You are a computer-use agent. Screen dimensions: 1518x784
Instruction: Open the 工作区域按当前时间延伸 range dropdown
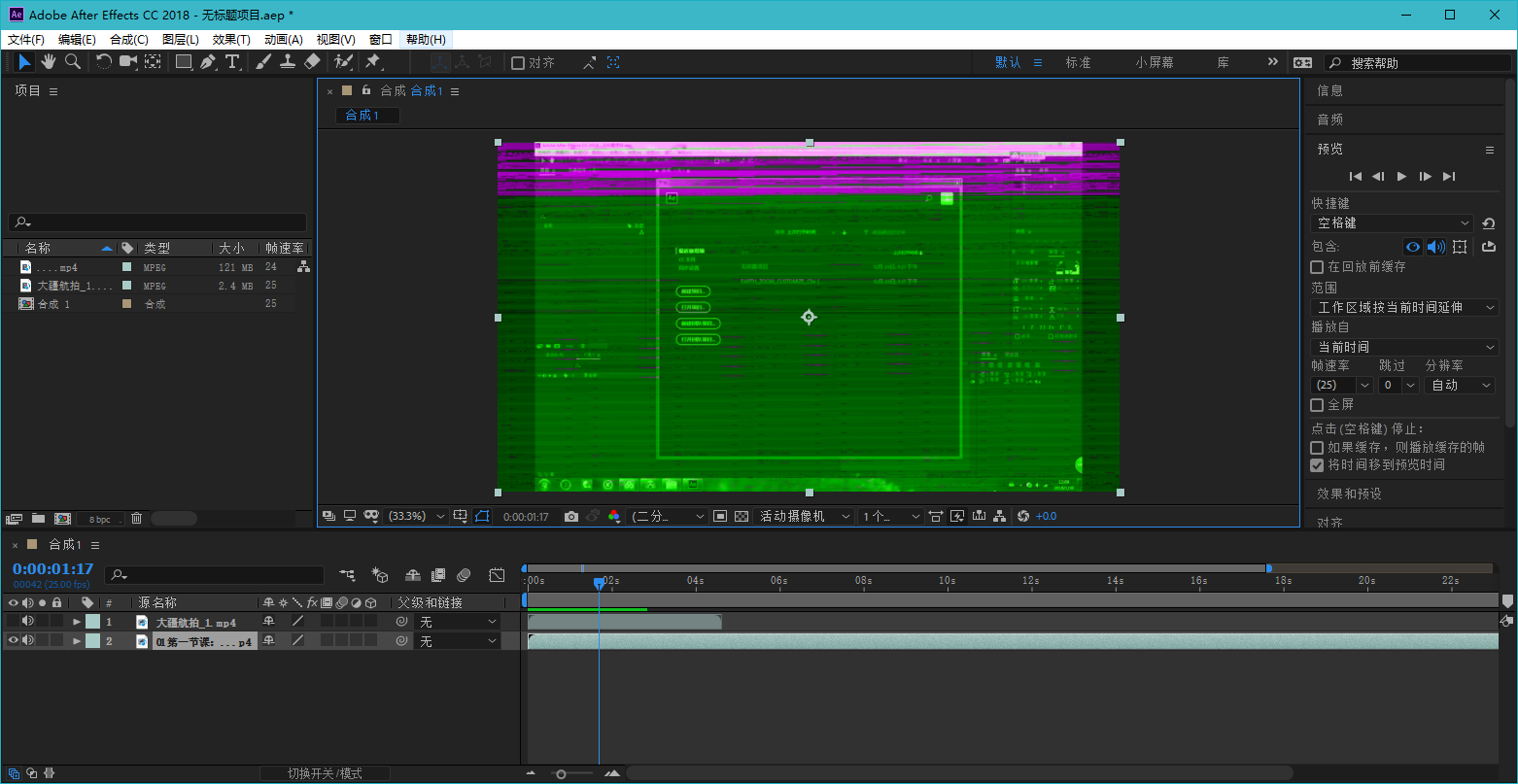[x=1404, y=307]
